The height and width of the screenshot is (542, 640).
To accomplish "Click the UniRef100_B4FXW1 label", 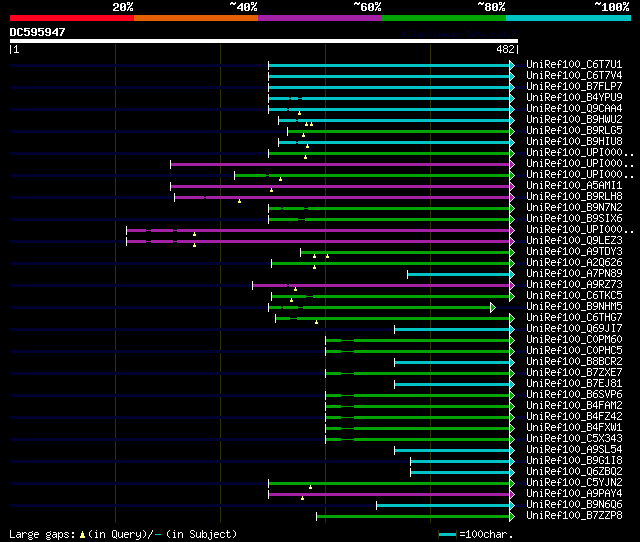I will click(574, 428).
